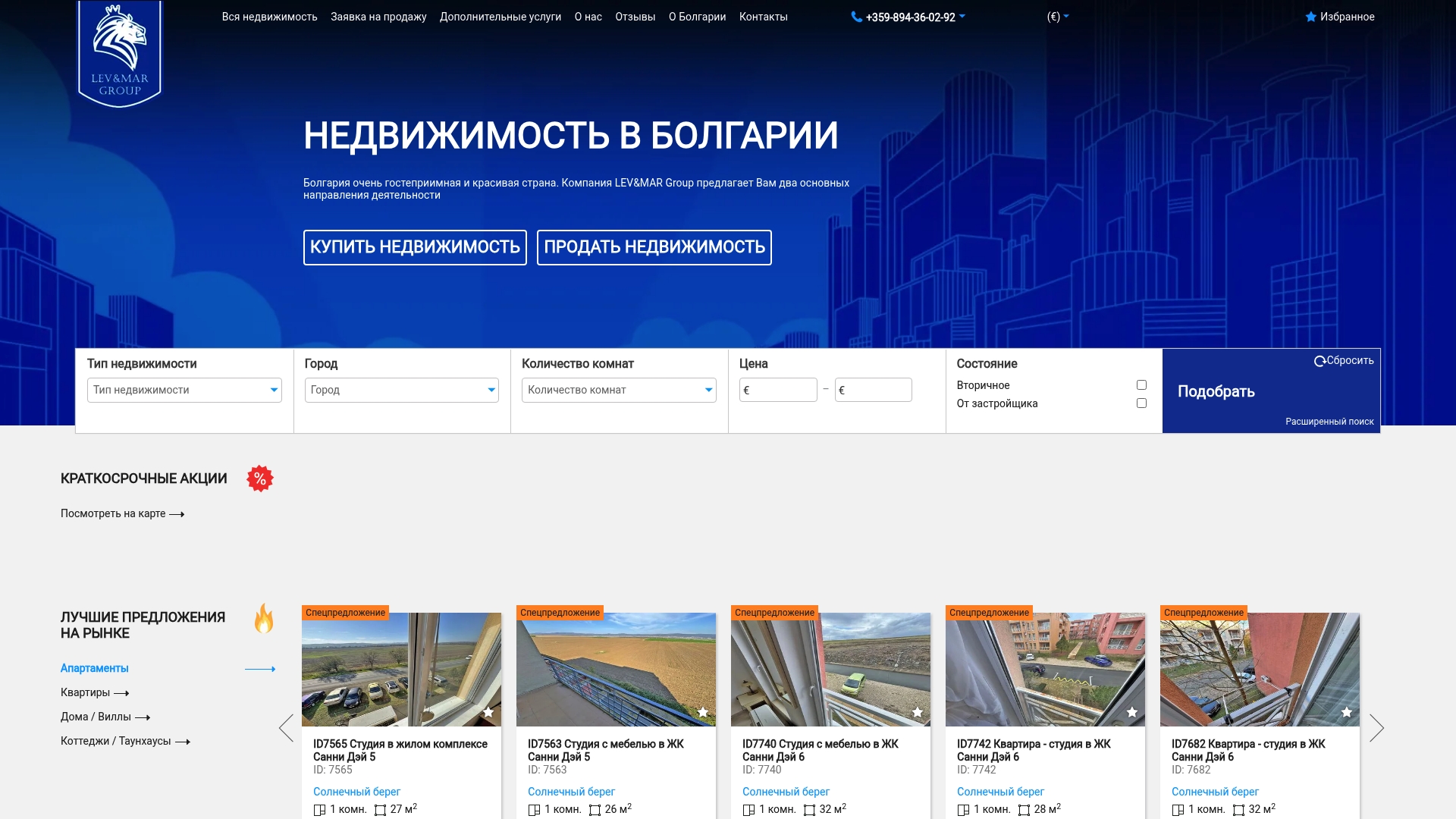1456x819 pixels.
Task: Click the arrow icon next to Посмотреть на карте
Action: tap(177, 514)
